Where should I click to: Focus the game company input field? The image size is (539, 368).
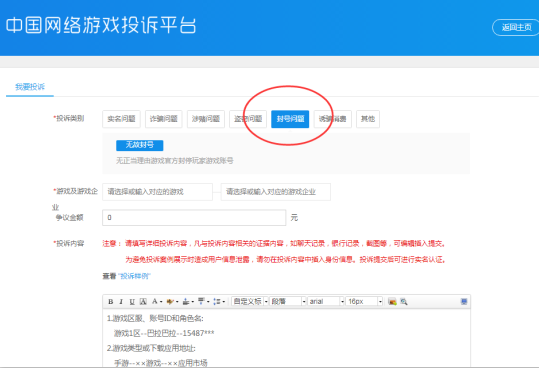[276, 192]
